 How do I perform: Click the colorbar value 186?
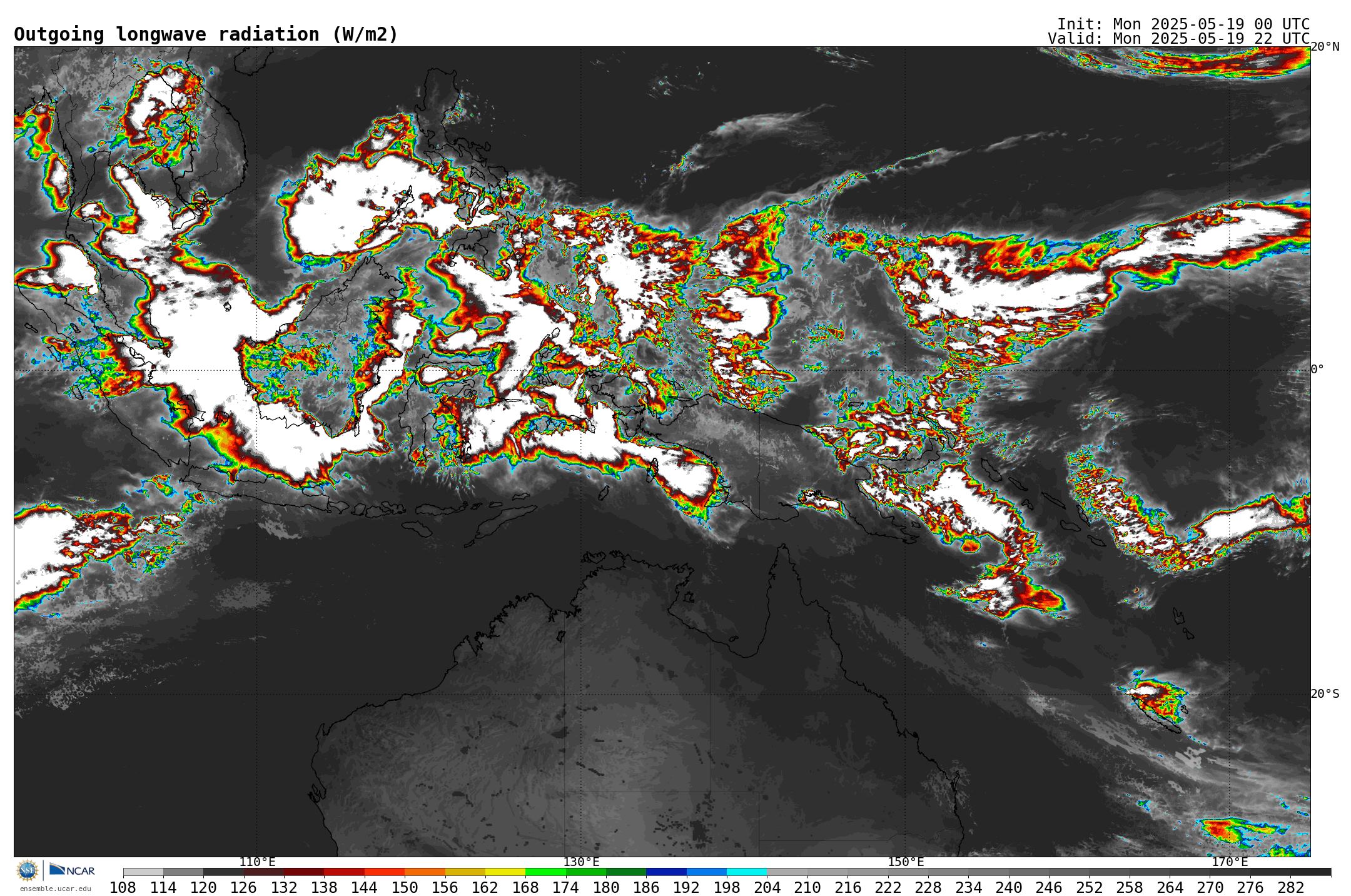(x=646, y=888)
